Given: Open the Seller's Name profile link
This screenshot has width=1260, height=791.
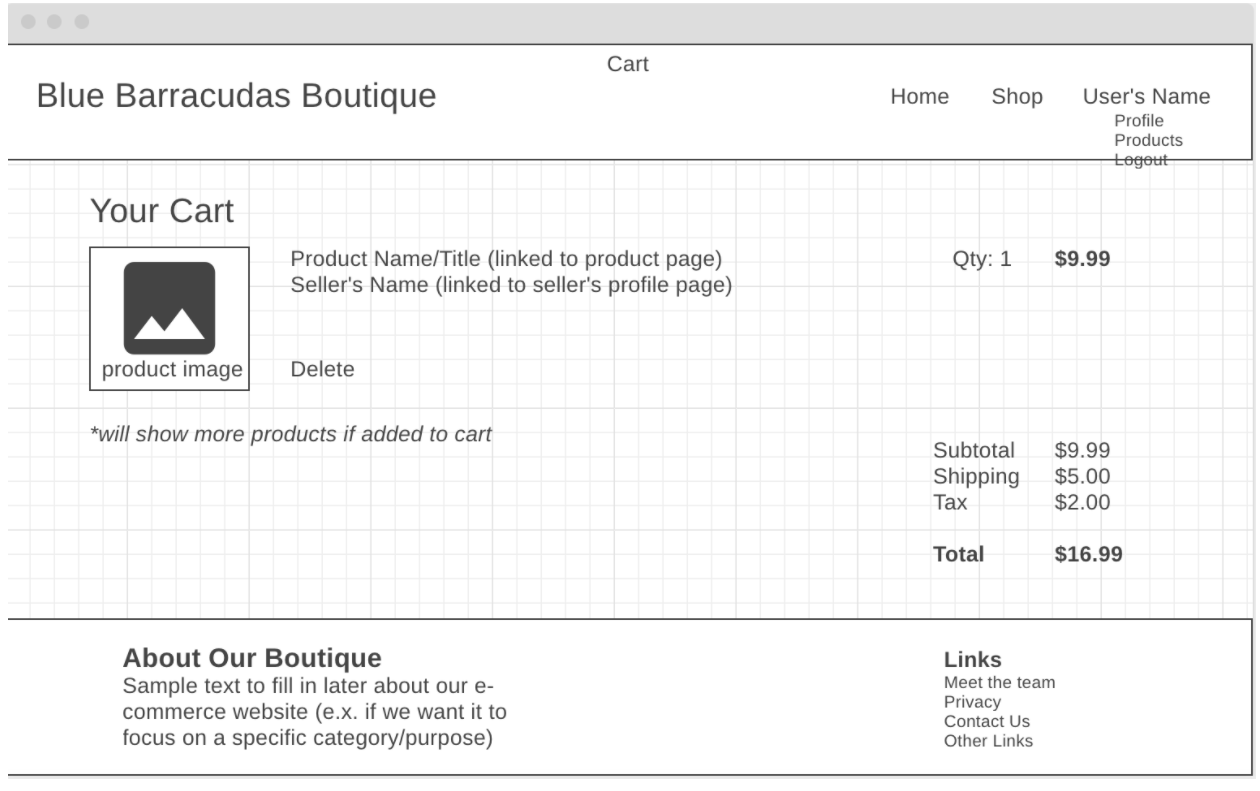Looking at the screenshot, I should [x=512, y=285].
